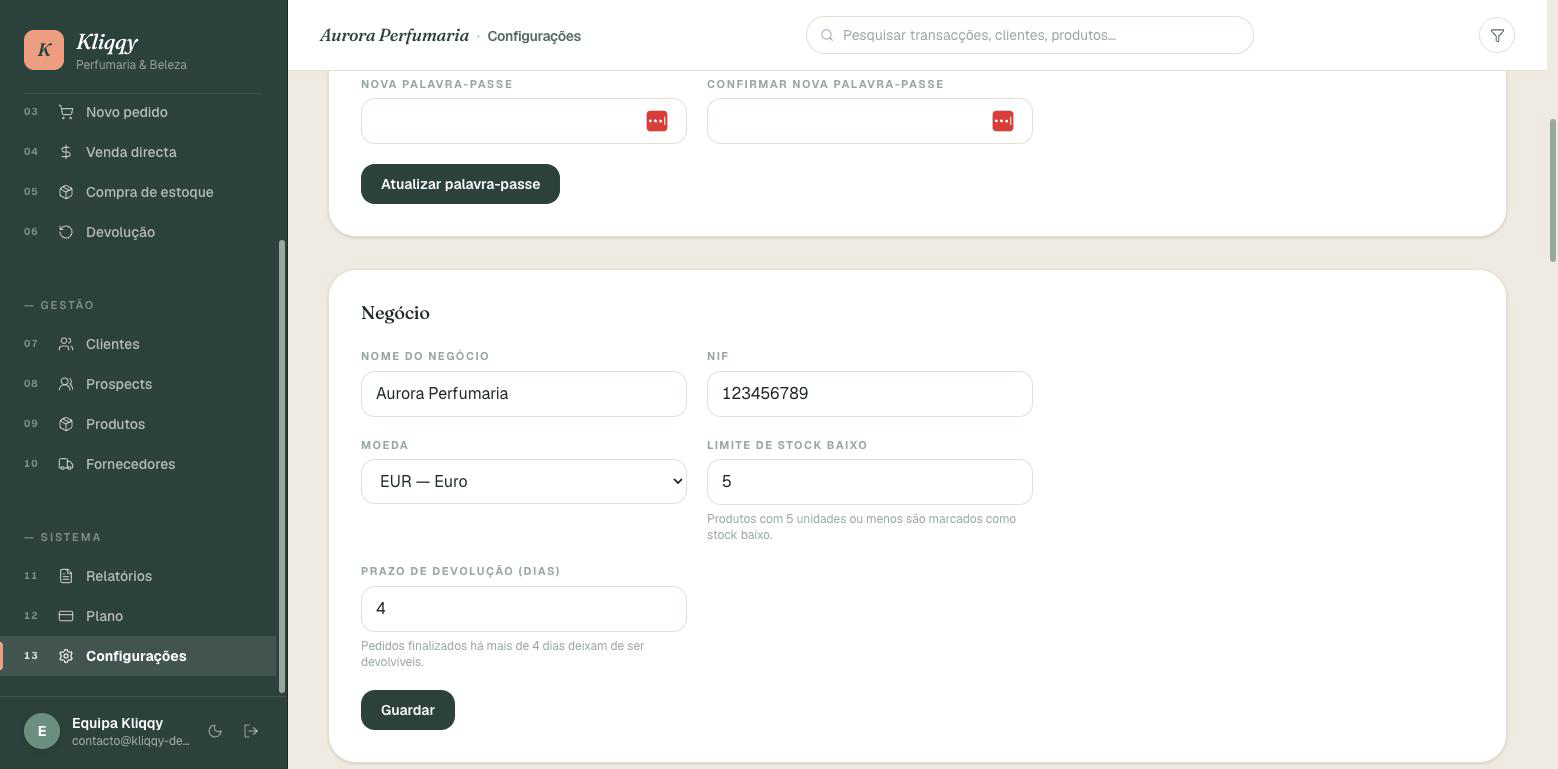Edit the Nome do negócio field
The height and width of the screenshot is (769, 1558).
(x=524, y=394)
